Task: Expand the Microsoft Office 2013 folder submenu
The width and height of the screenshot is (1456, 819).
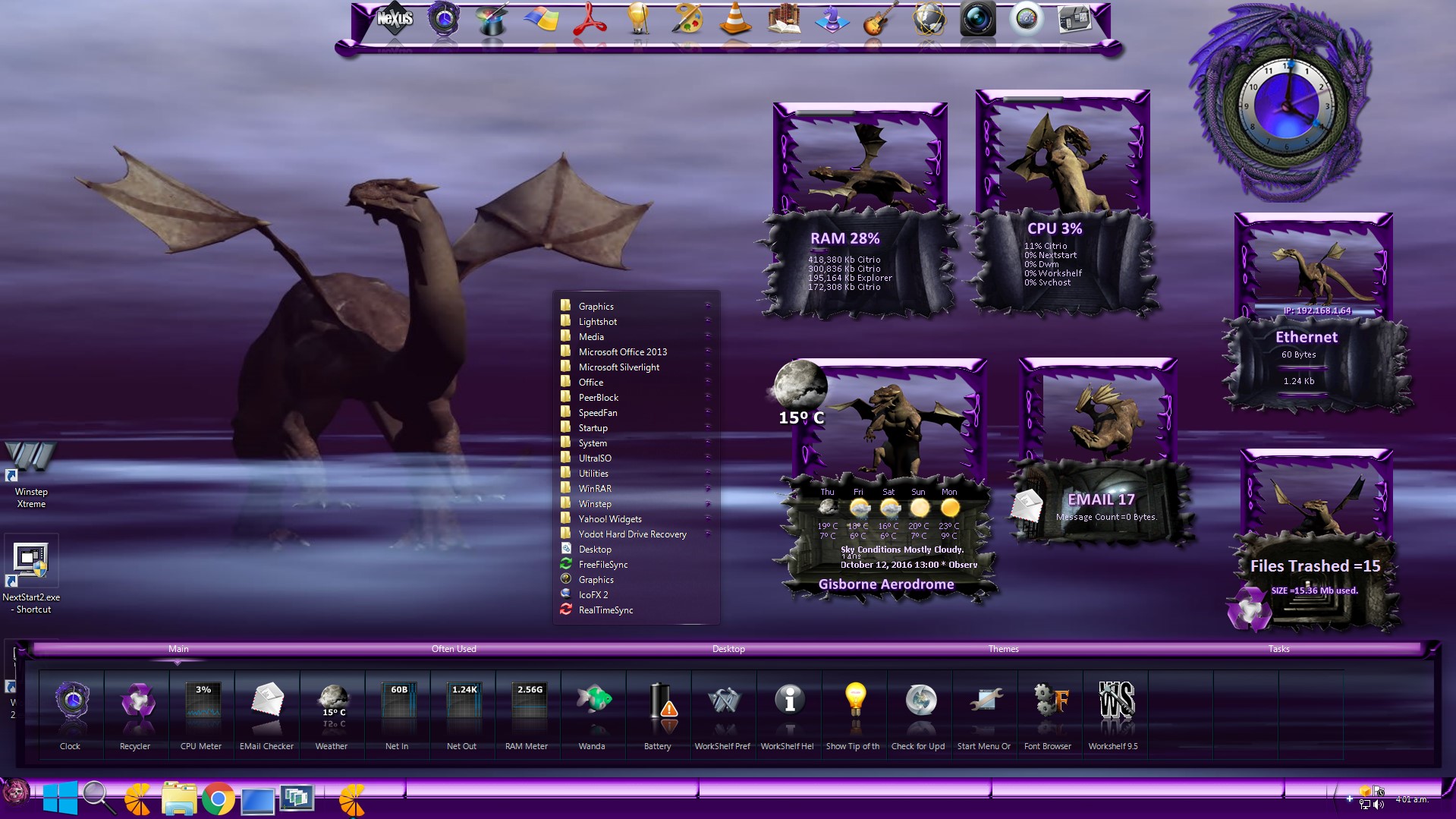Action: point(622,352)
